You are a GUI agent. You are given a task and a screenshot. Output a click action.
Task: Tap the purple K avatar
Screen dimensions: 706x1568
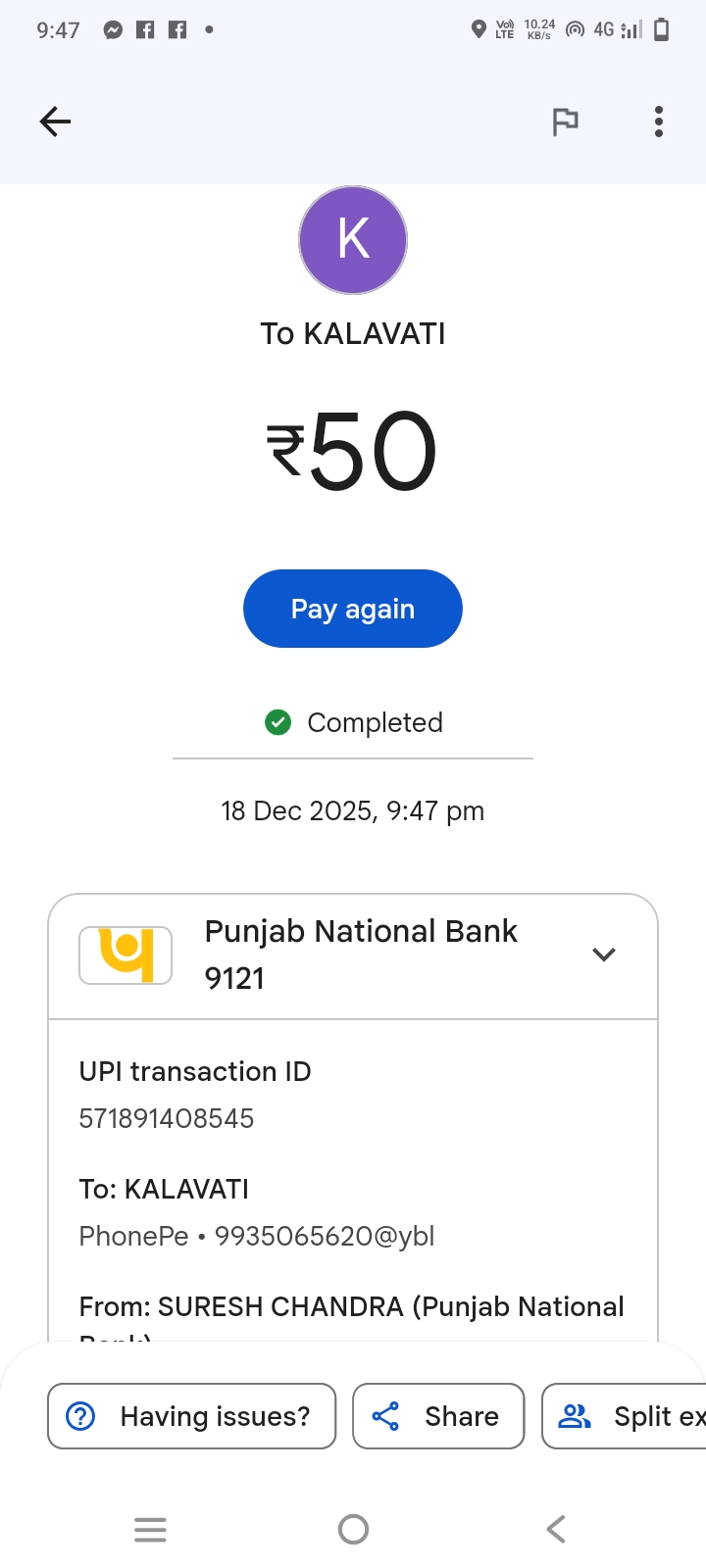(x=353, y=240)
